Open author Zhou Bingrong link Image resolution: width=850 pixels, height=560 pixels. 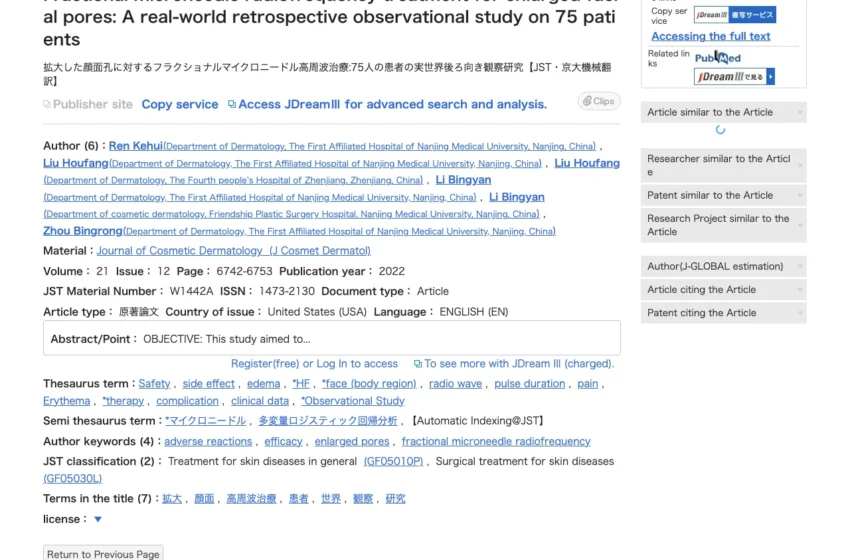(x=83, y=231)
